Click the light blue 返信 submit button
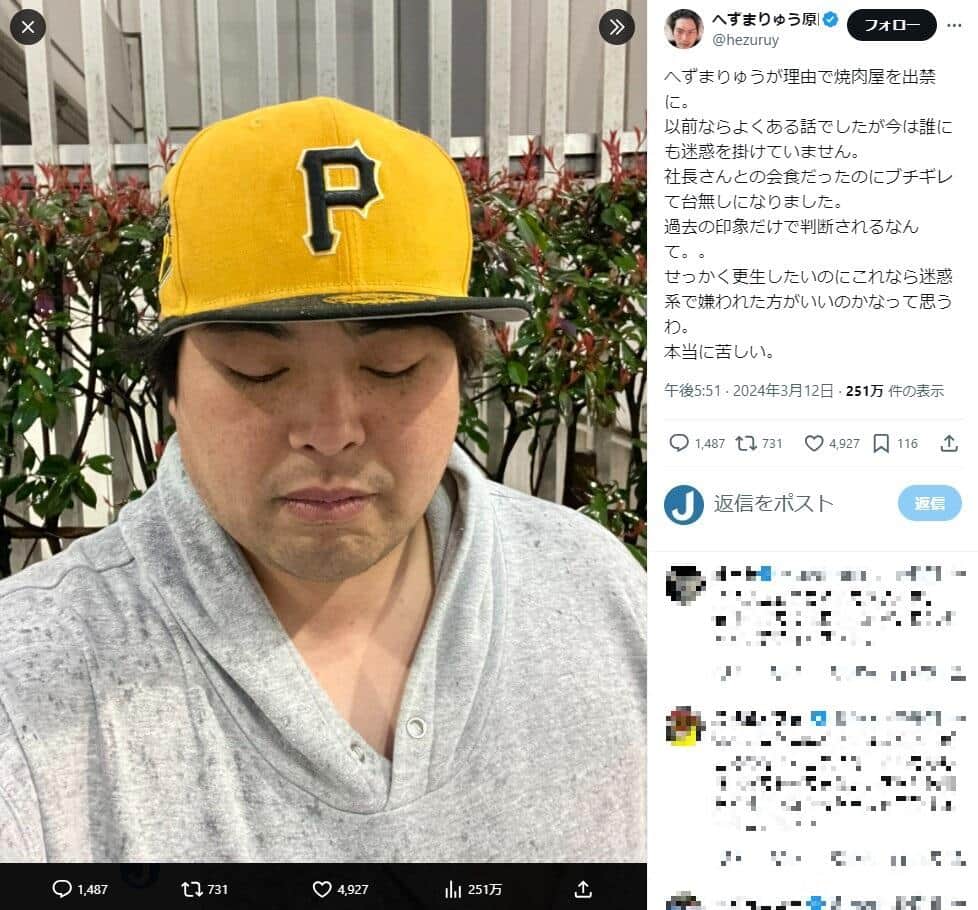This screenshot has width=978, height=910. click(929, 503)
